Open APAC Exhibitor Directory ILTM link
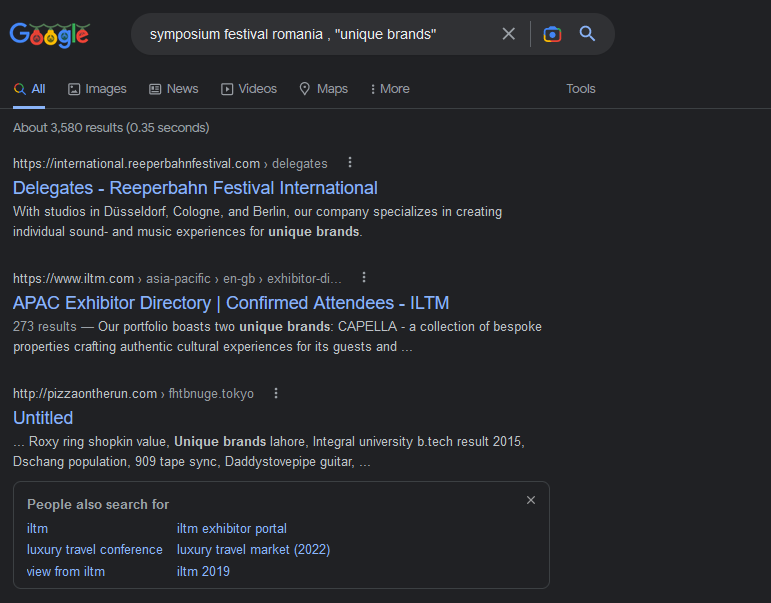Screen dimensions: 771x603 [231, 303]
